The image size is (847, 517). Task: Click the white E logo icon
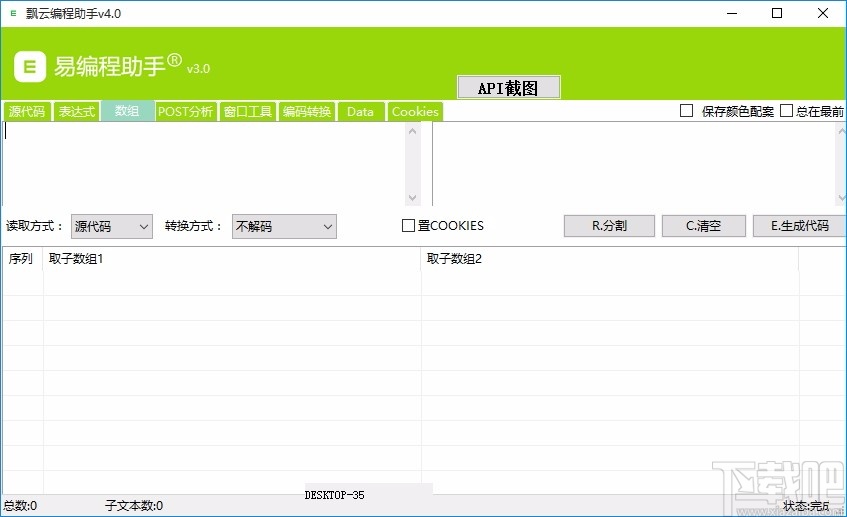click(30, 66)
